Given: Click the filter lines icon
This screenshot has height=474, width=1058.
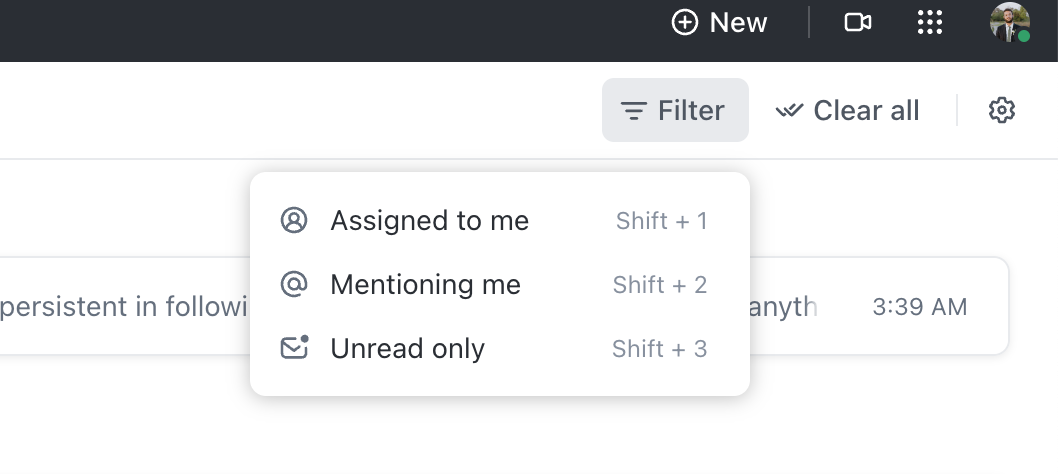Looking at the screenshot, I should [634, 111].
